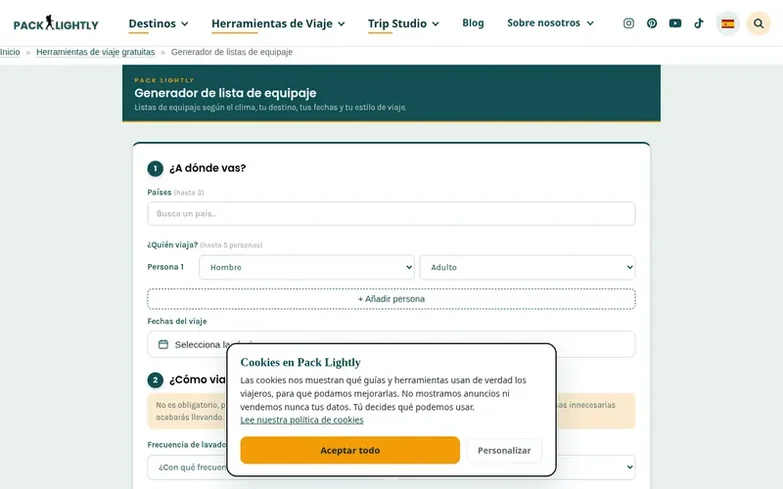The height and width of the screenshot is (489, 783).
Task: Expand the Destinos menu
Action: click(x=158, y=23)
